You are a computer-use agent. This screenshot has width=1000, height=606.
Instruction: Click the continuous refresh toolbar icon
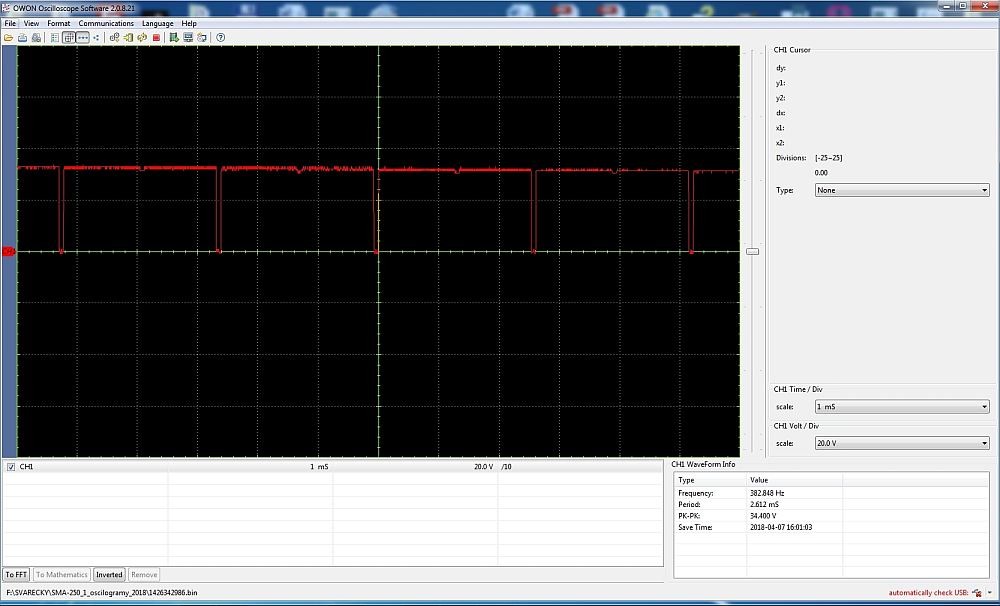(x=142, y=38)
